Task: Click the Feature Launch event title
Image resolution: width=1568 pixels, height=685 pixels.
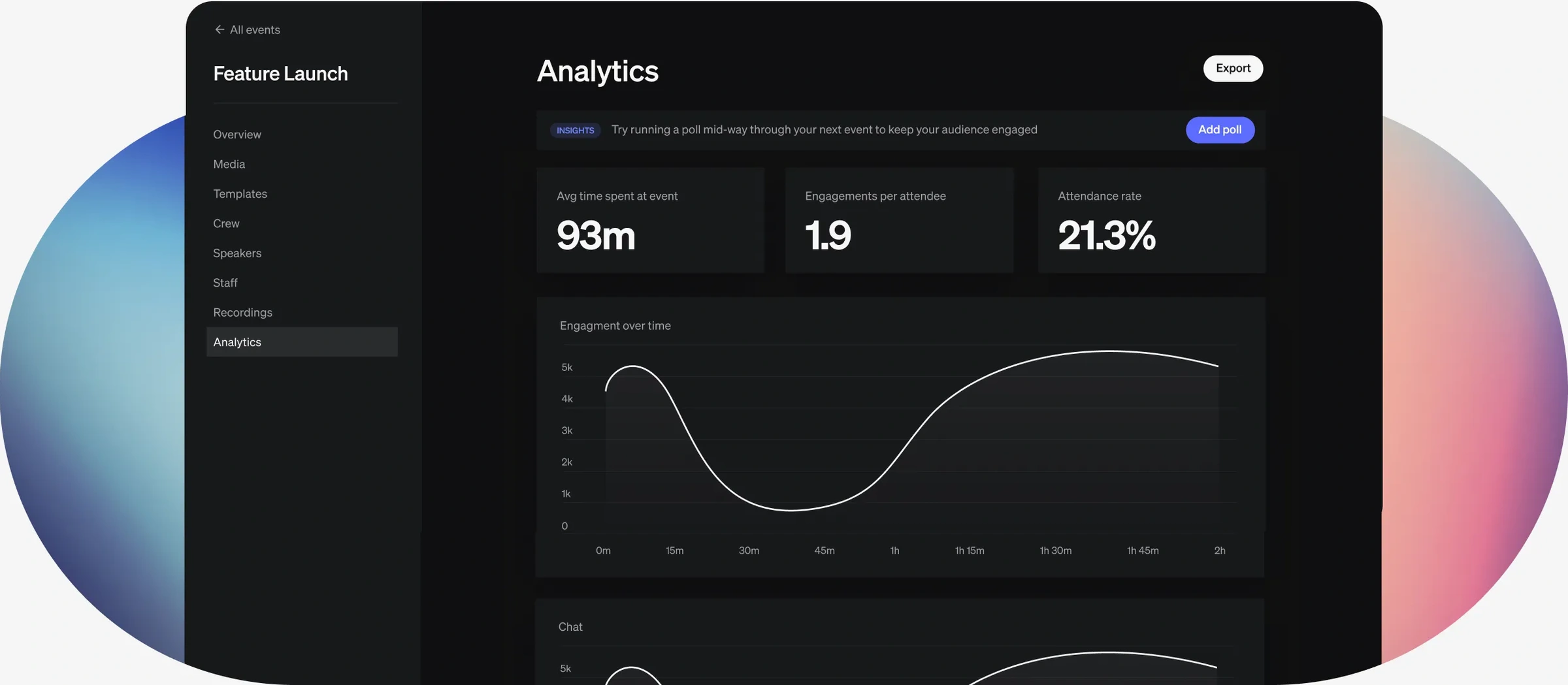Action: click(280, 74)
